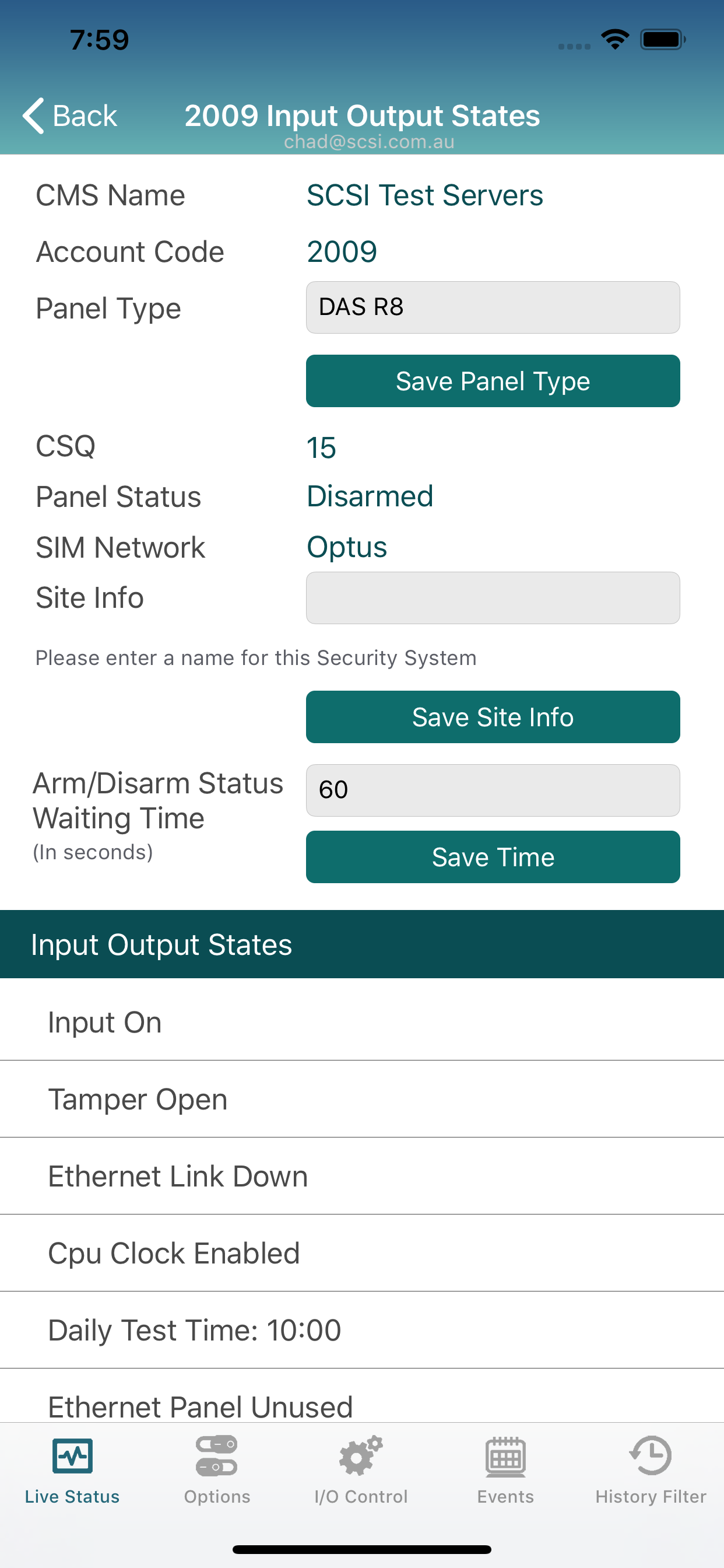Select the Ethernet Link Down row
Screen dimensions: 724x1568
click(362, 1176)
